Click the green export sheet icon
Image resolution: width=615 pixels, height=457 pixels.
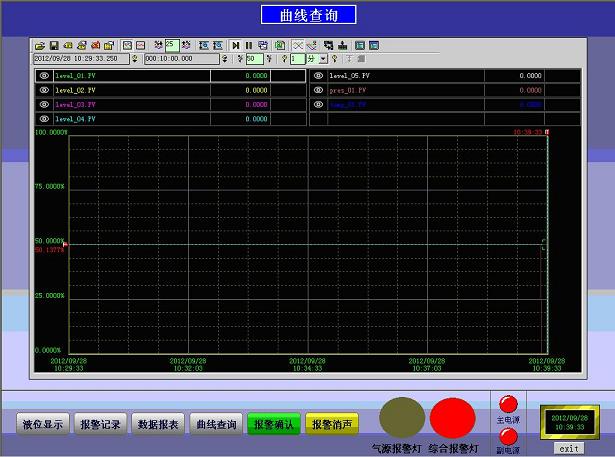(280, 46)
